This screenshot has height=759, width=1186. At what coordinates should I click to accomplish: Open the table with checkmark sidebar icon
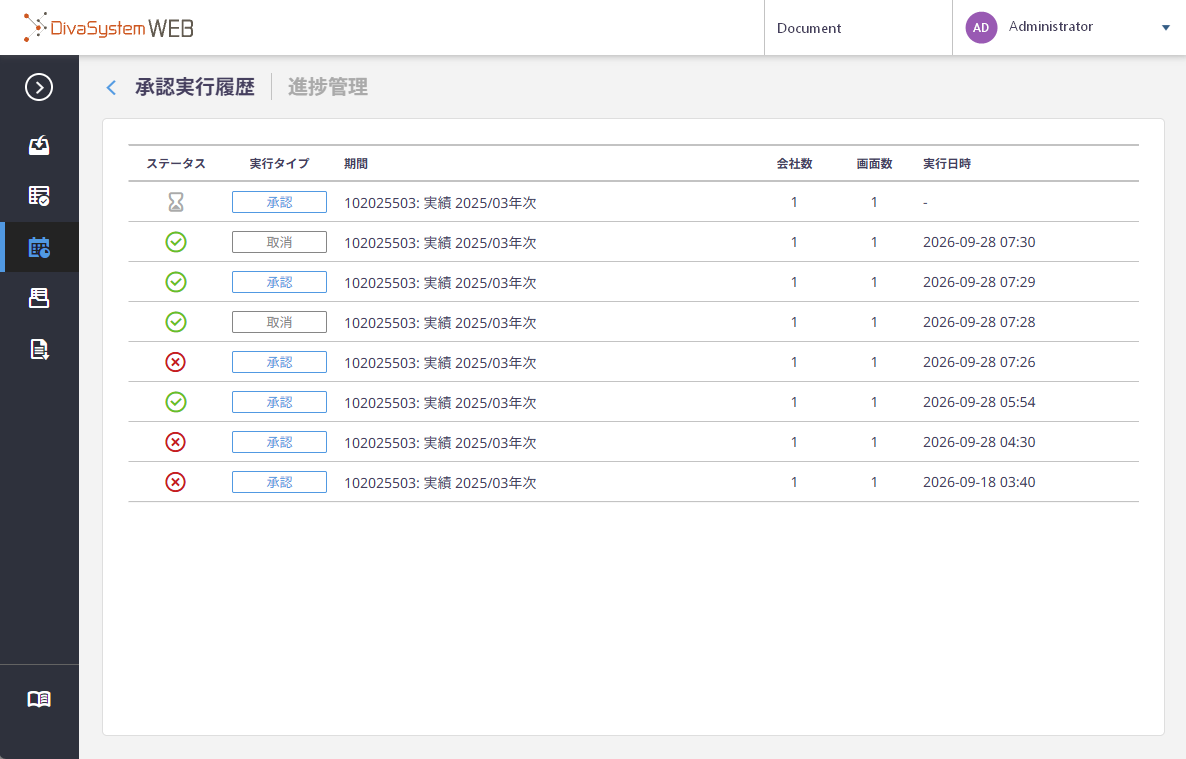pos(39,196)
